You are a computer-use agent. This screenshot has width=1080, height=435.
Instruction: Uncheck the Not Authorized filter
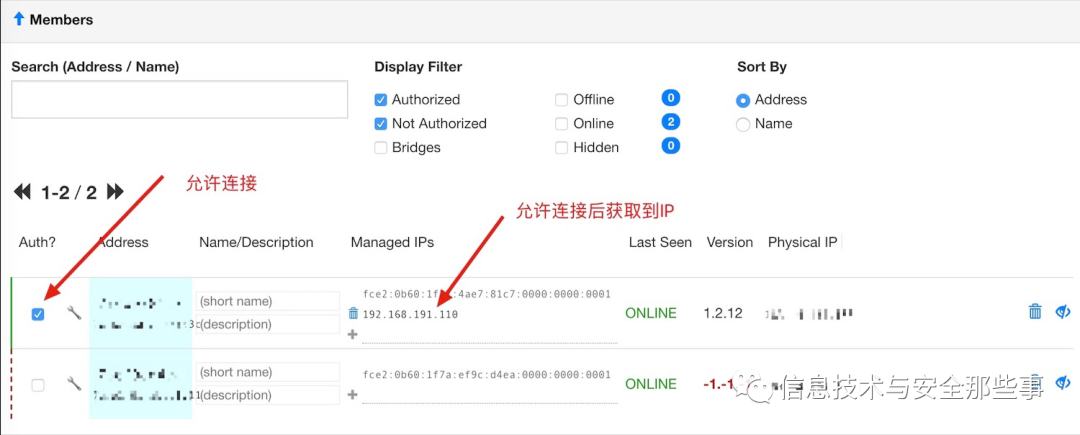click(380, 124)
